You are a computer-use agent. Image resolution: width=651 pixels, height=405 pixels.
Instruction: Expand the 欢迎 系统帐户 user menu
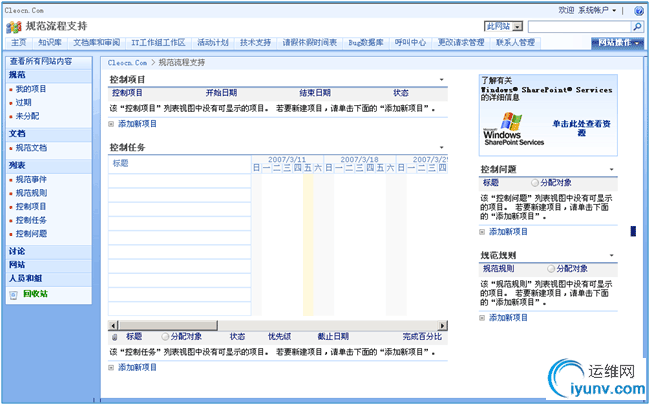(x=587, y=10)
